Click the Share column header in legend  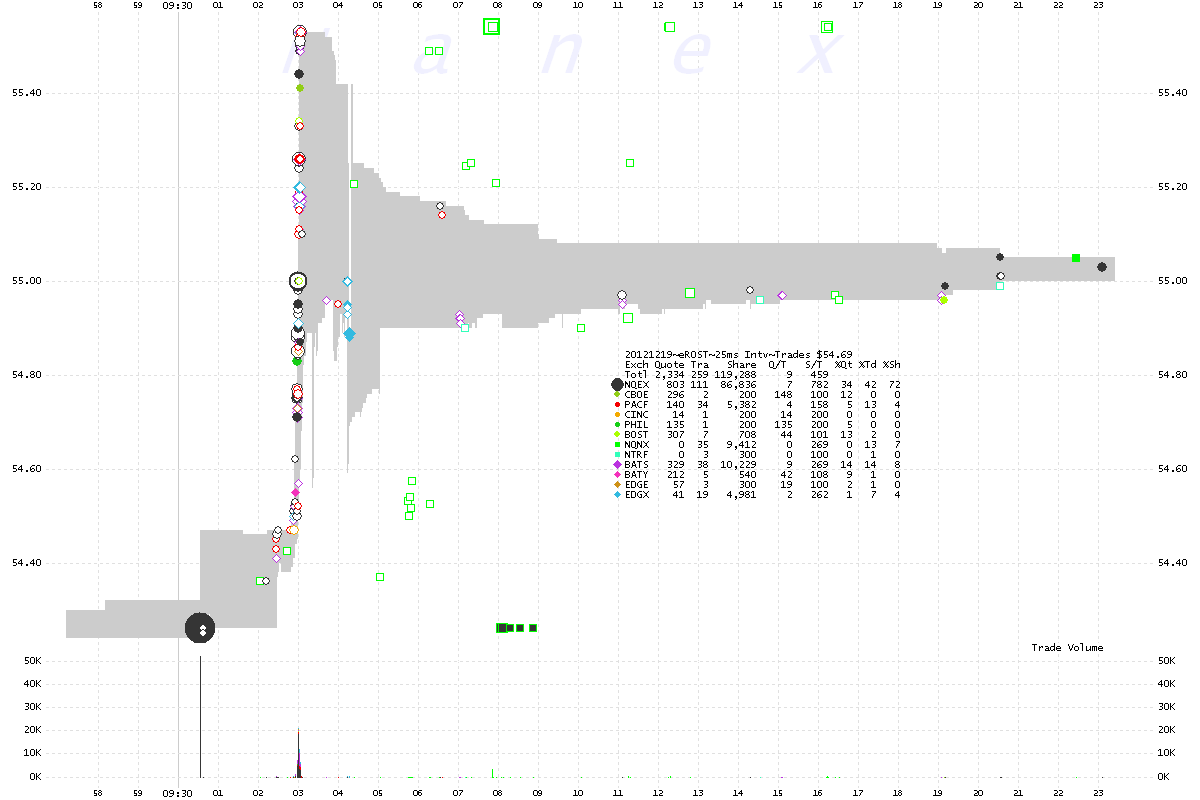click(x=742, y=365)
